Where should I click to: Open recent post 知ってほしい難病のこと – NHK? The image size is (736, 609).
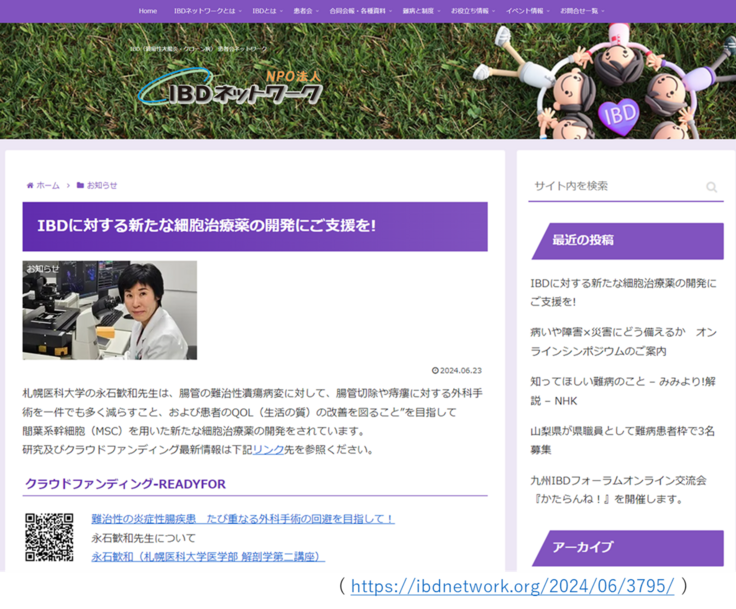[623, 391]
